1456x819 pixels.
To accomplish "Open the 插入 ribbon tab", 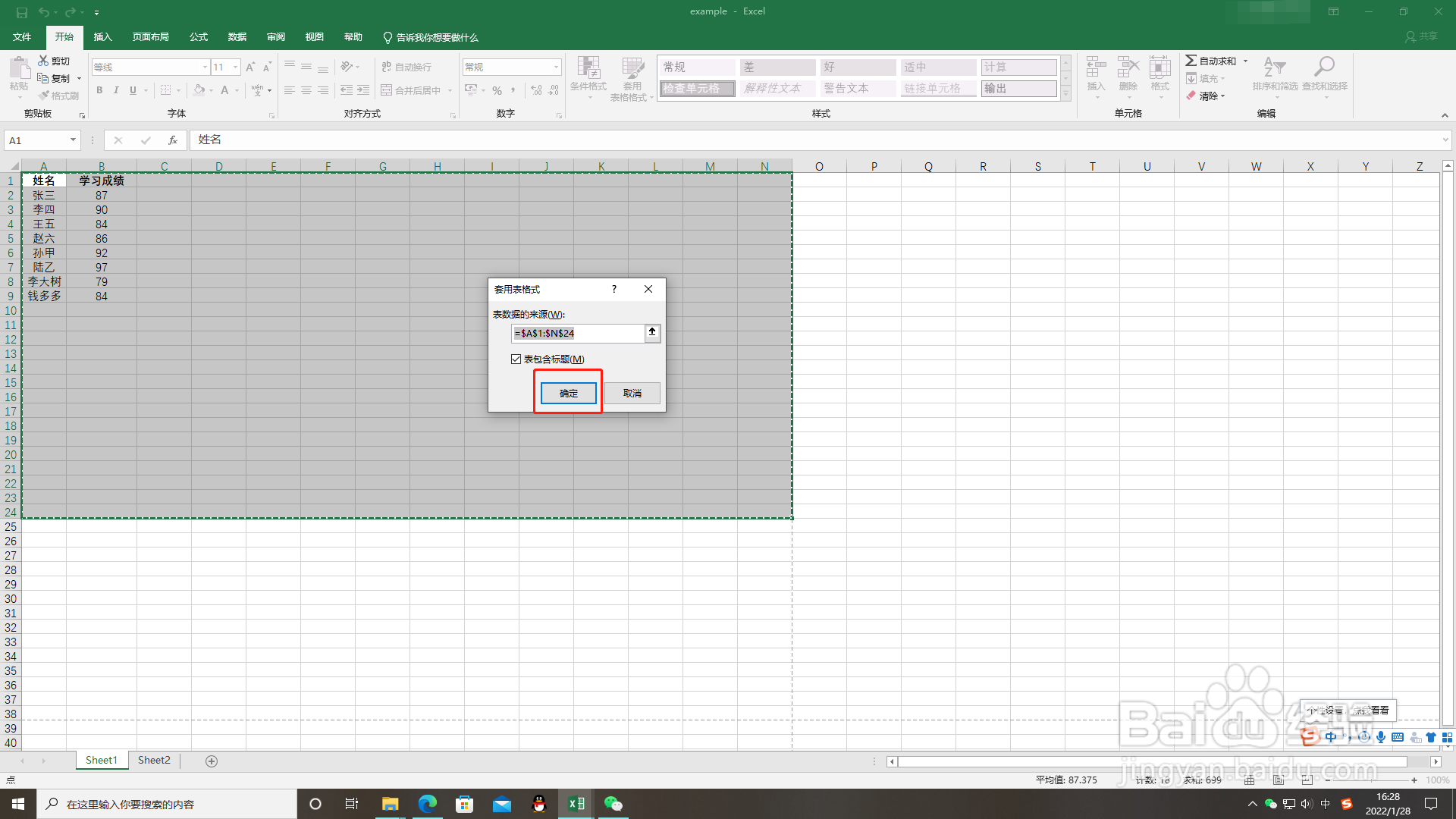I will [102, 37].
